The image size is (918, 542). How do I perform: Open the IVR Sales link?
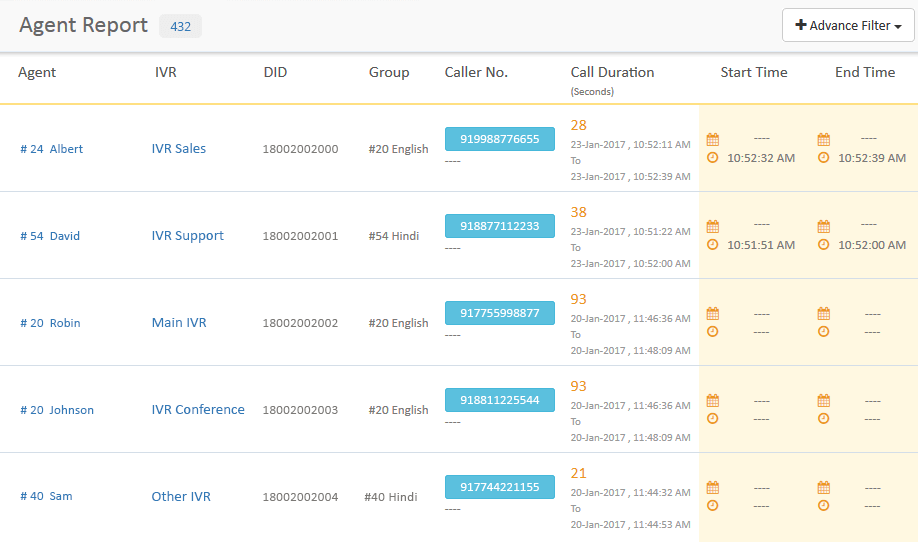[179, 149]
